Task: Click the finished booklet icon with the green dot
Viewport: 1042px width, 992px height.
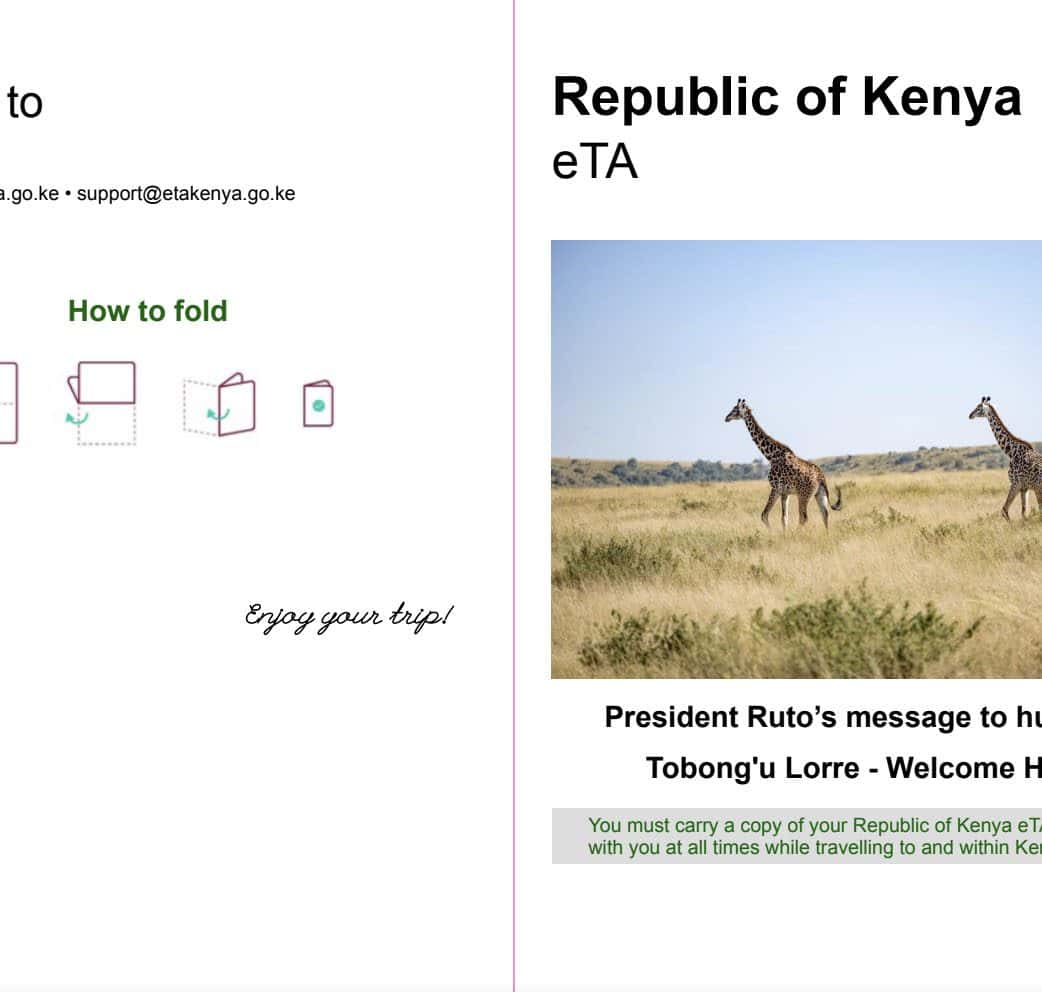Action: [318, 405]
